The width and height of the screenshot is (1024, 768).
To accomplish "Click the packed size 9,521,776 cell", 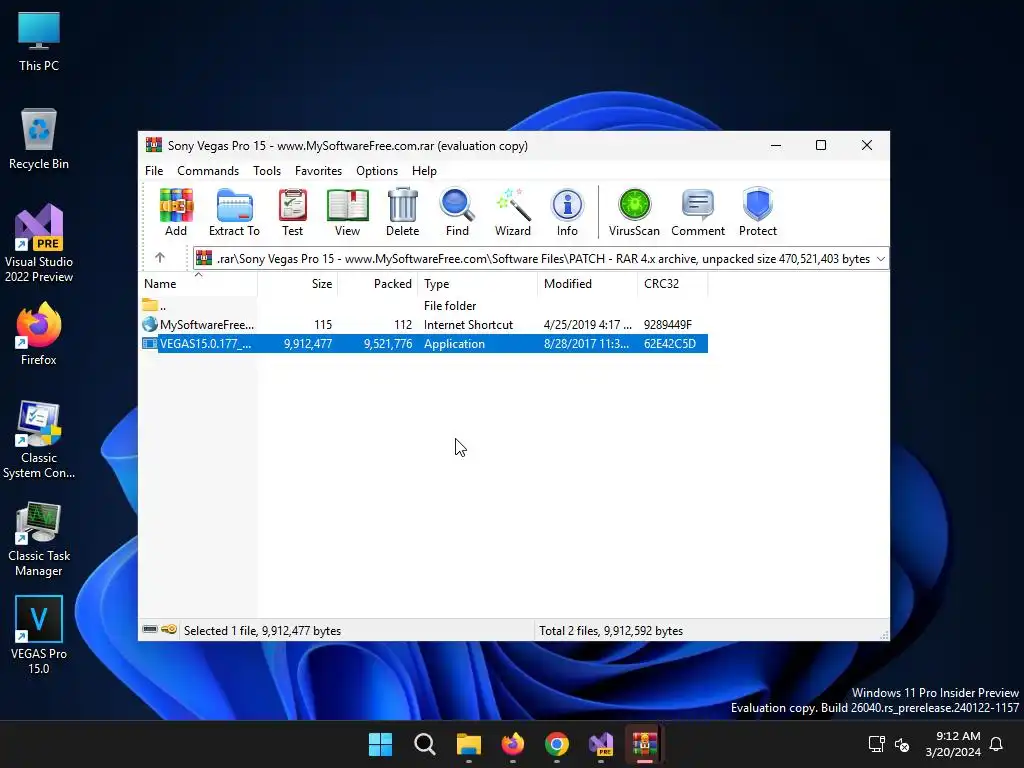I will [388, 344].
